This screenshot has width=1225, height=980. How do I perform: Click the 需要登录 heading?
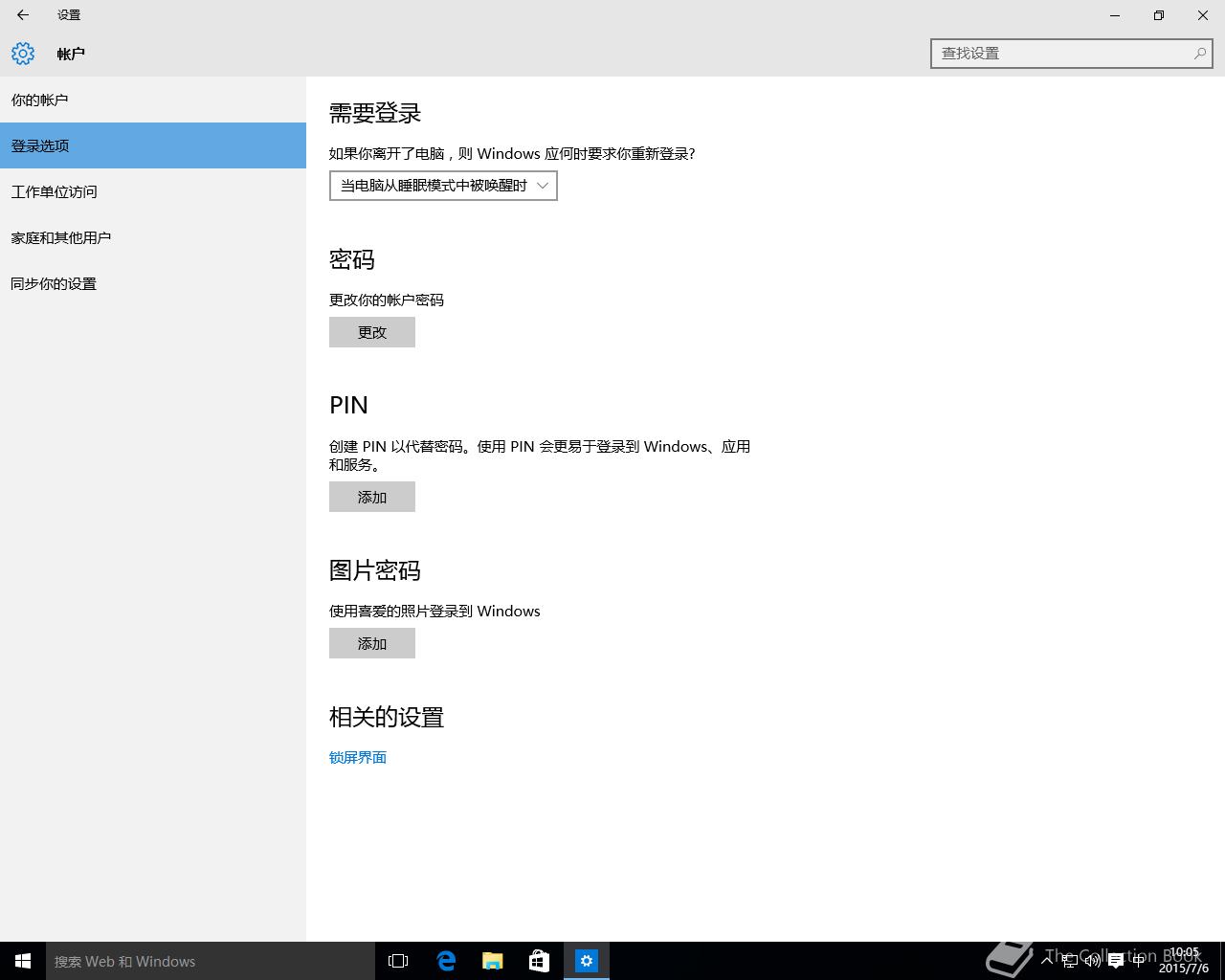click(375, 113)
